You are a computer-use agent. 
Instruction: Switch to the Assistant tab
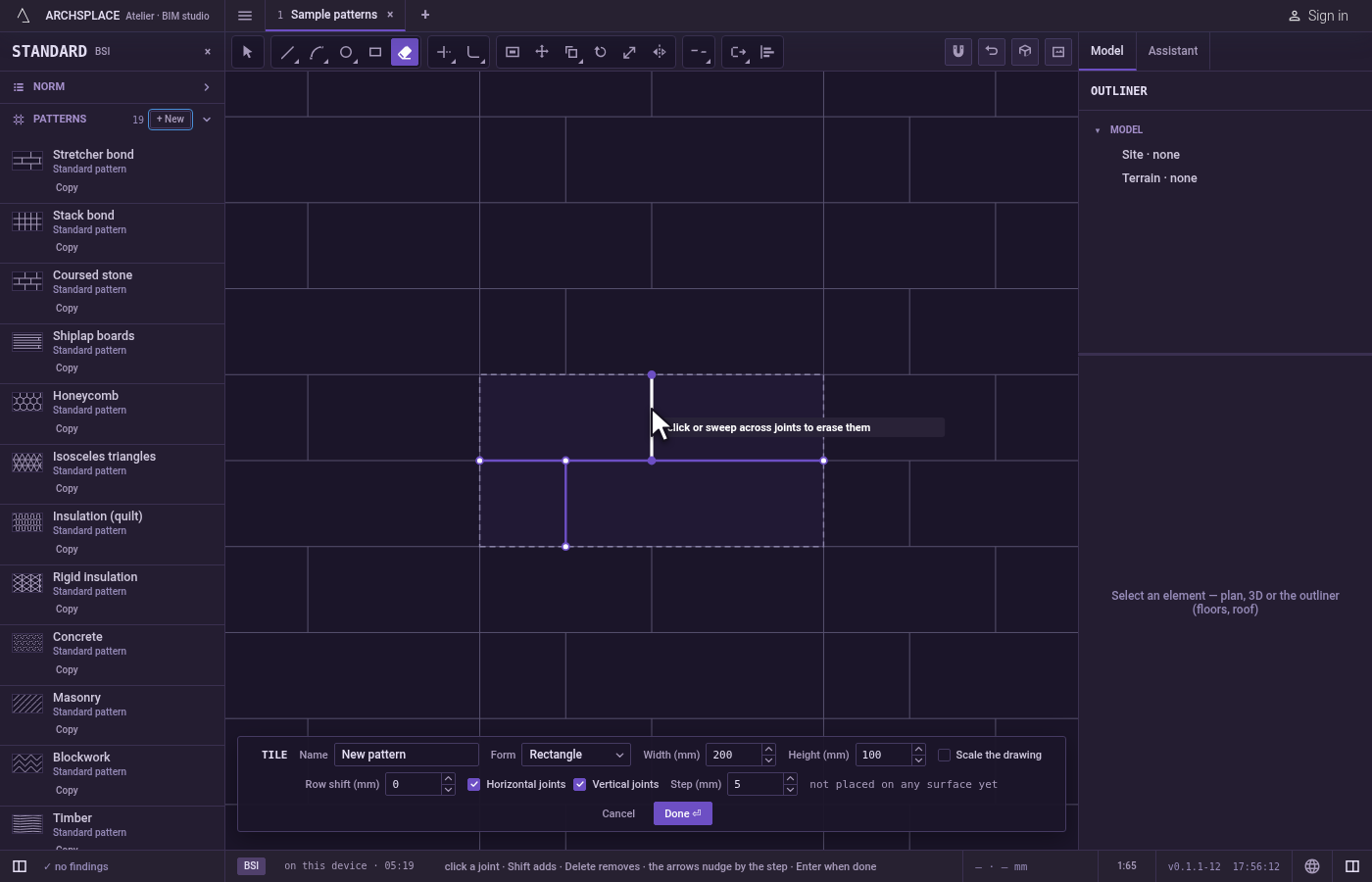1173,51
